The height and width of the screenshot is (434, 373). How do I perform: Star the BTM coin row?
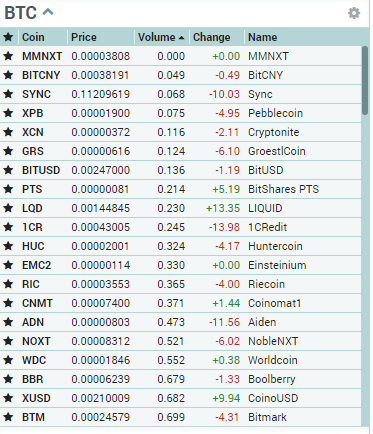8,417
